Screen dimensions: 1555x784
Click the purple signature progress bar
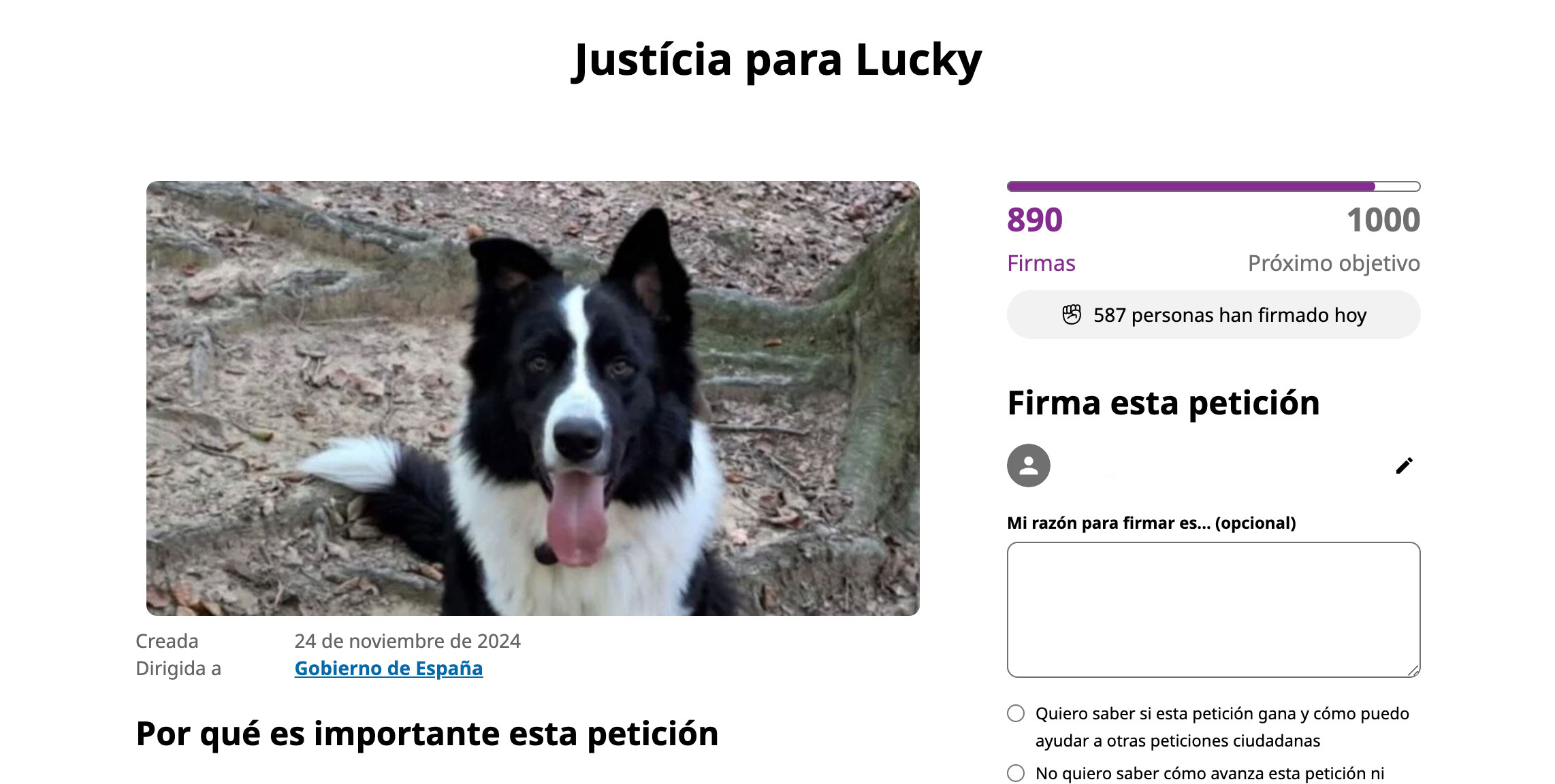coord(1213,186)
